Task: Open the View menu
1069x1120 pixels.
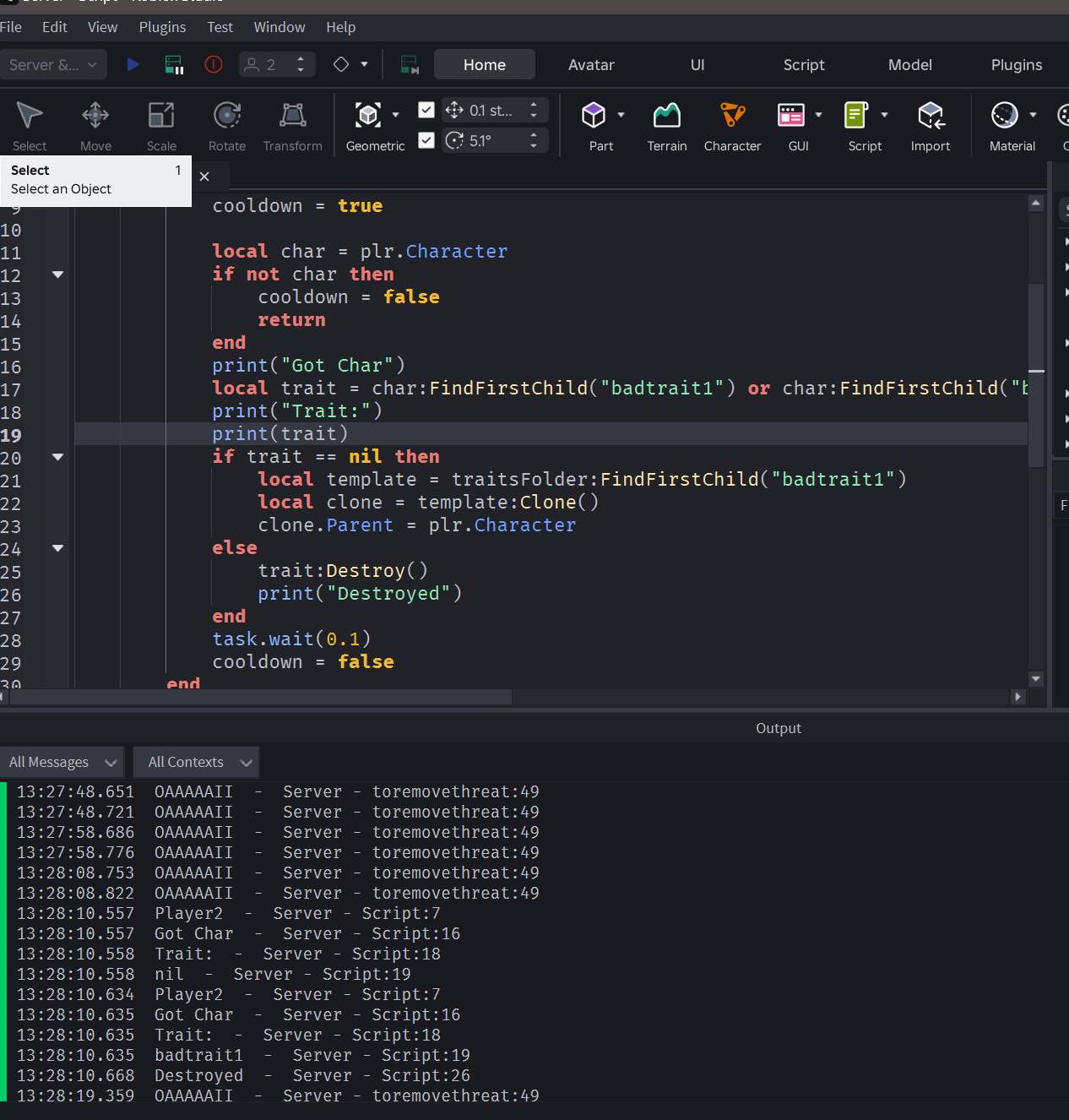Action: point(102,27)
